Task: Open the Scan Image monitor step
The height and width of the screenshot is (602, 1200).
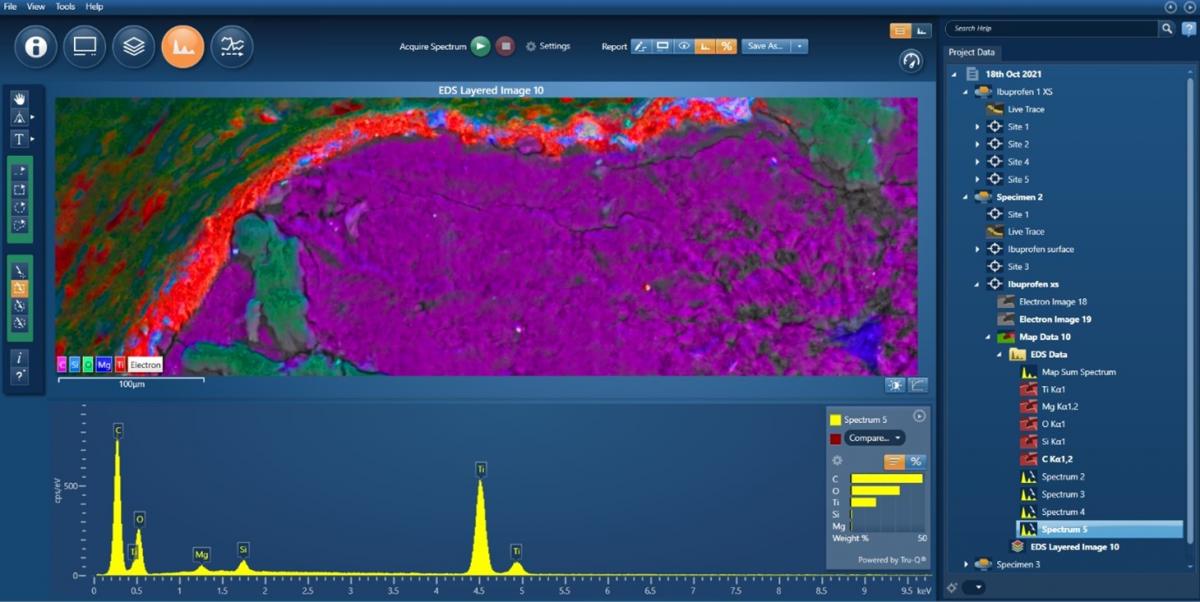Action: click(x=85, y=46)
